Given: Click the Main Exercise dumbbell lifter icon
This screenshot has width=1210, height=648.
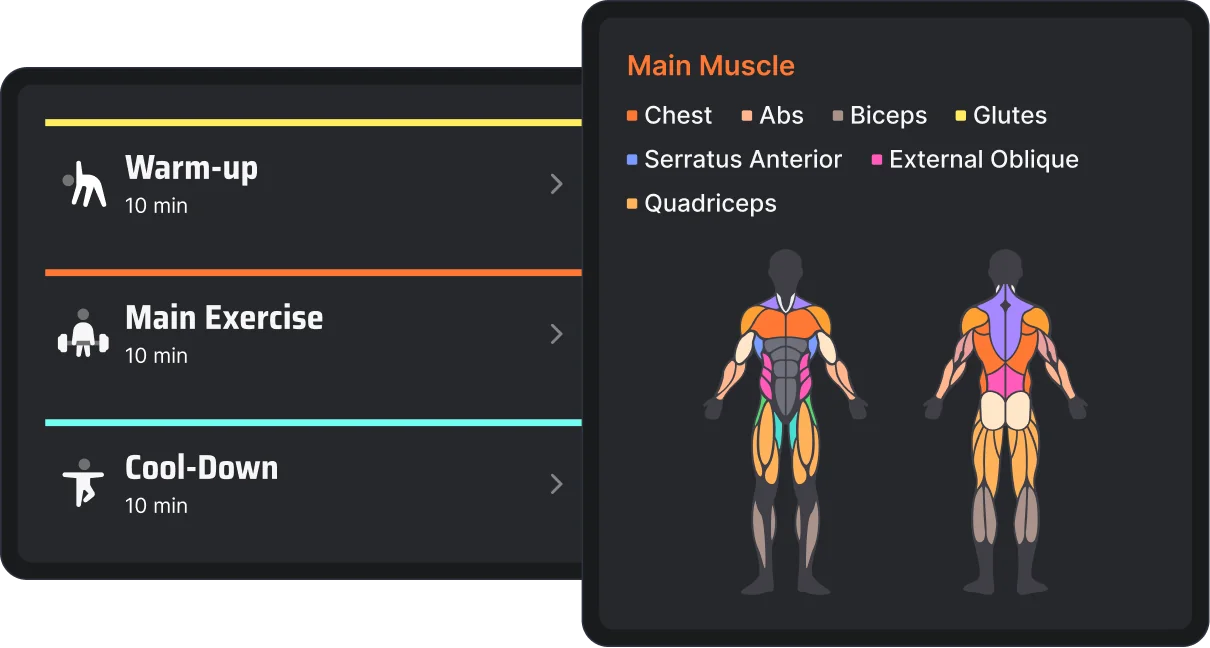Looking at the screenshot, I should [x=83, y=334].
